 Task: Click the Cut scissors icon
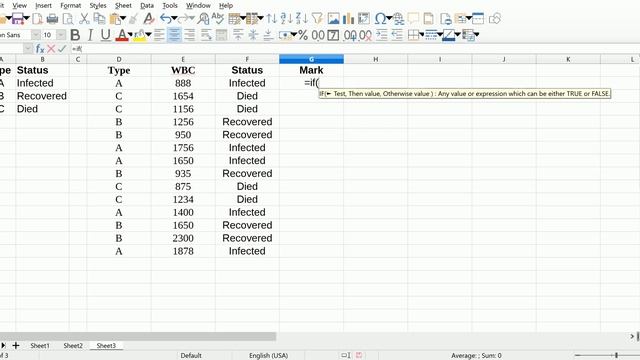coord(84,19)
